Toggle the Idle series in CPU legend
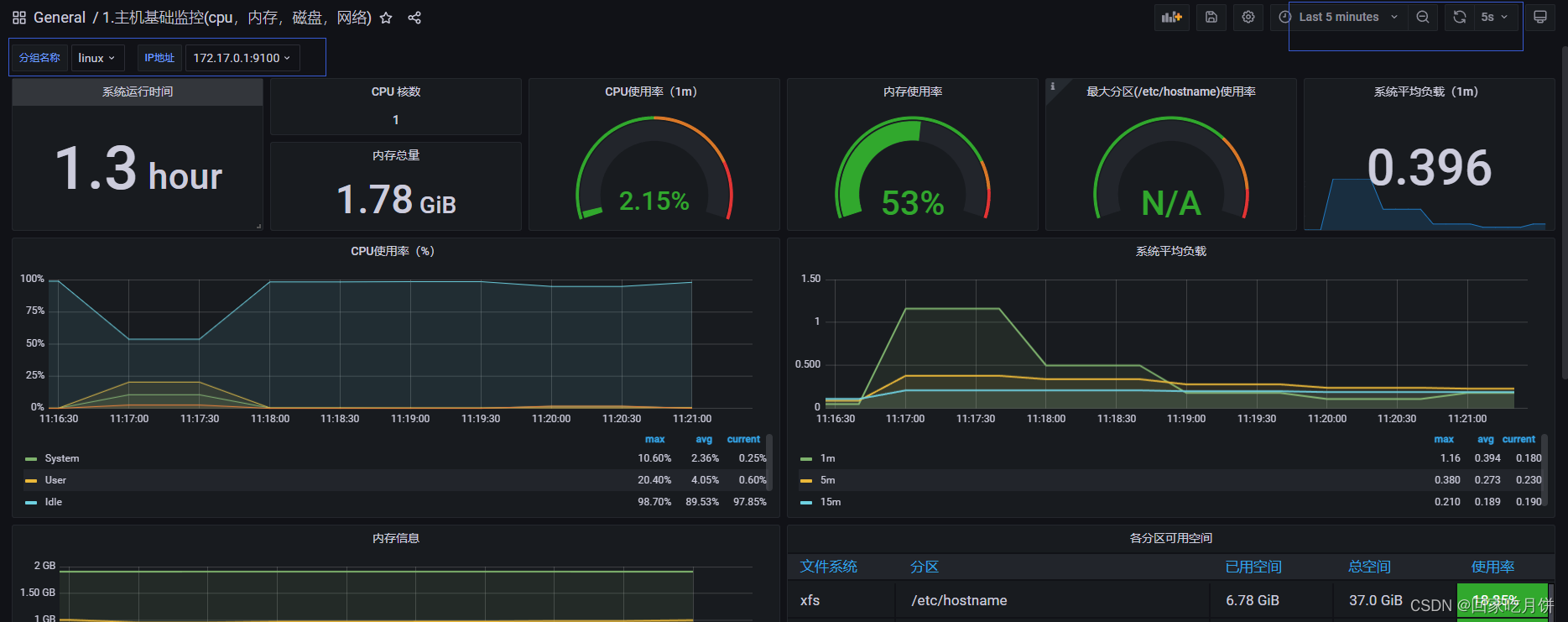The image size is (1568, 622). tap(54, 502)
